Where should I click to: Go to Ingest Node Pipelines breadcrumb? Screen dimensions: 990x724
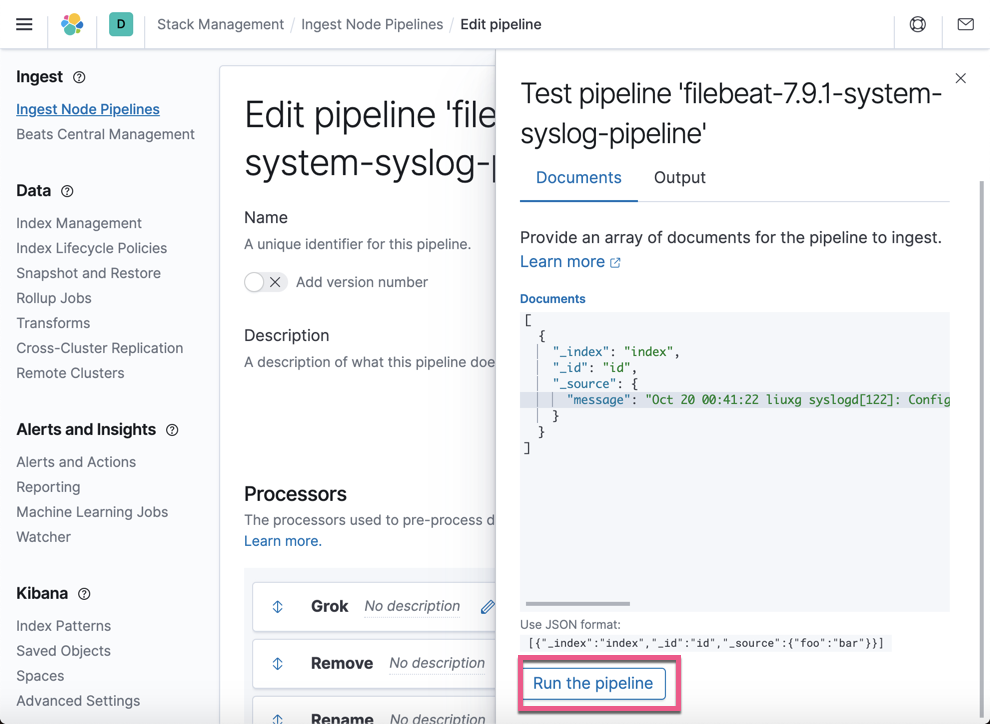coord(372,25)
